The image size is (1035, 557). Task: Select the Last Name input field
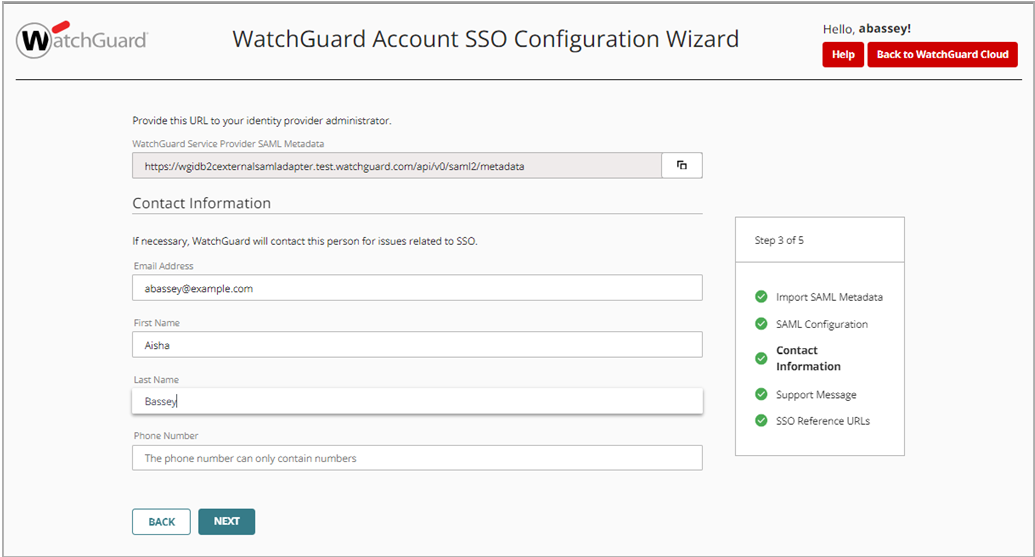click(x=417, y=401)
